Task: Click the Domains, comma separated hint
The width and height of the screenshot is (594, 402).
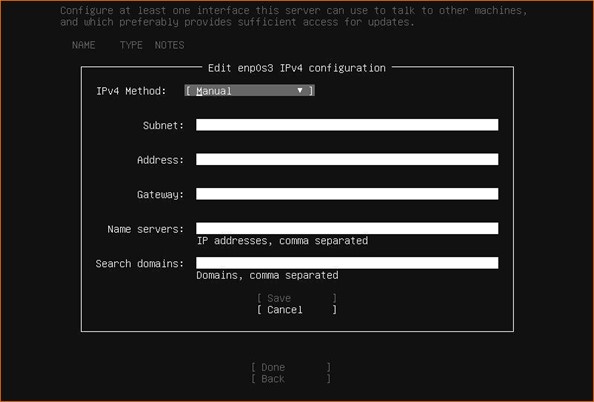Action: coord(267,275)
